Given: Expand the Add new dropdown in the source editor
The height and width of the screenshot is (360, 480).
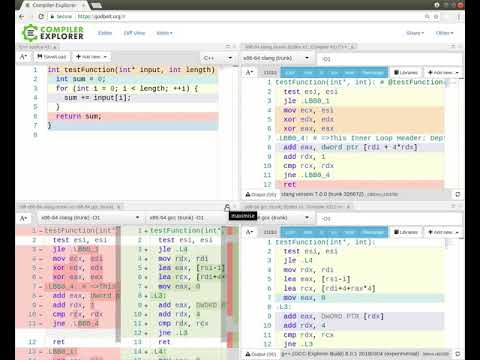Looking at the screenshot, I should click(x=91, y=57).
